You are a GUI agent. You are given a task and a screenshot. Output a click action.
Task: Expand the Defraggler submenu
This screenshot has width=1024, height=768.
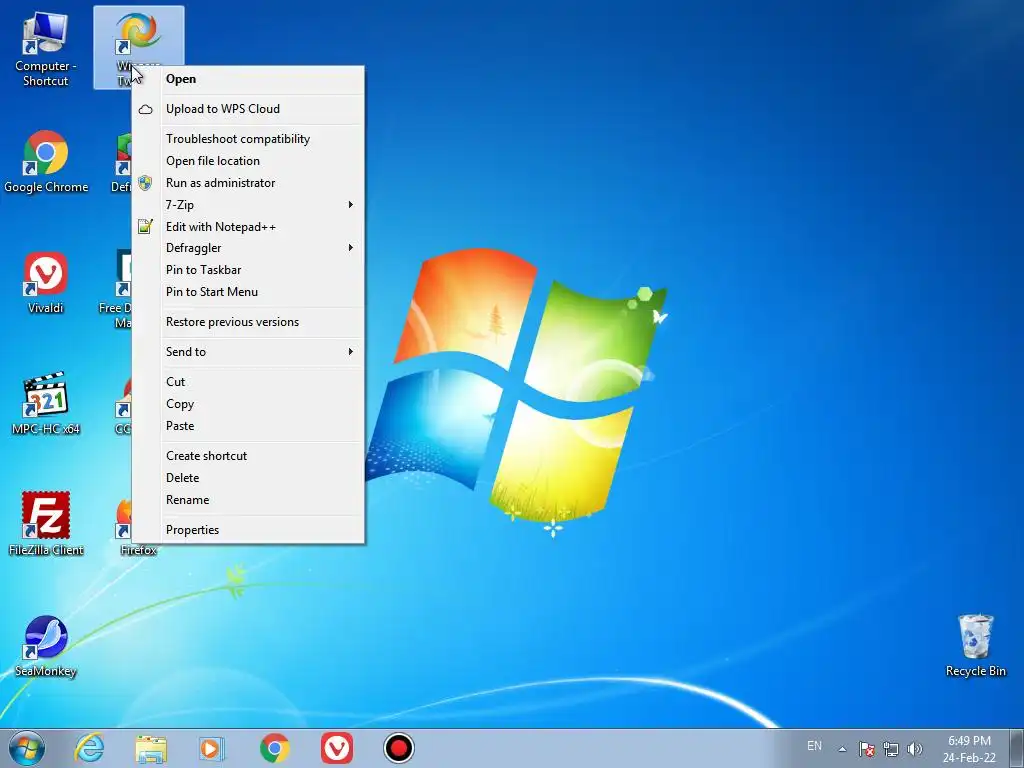click(248, 248)
